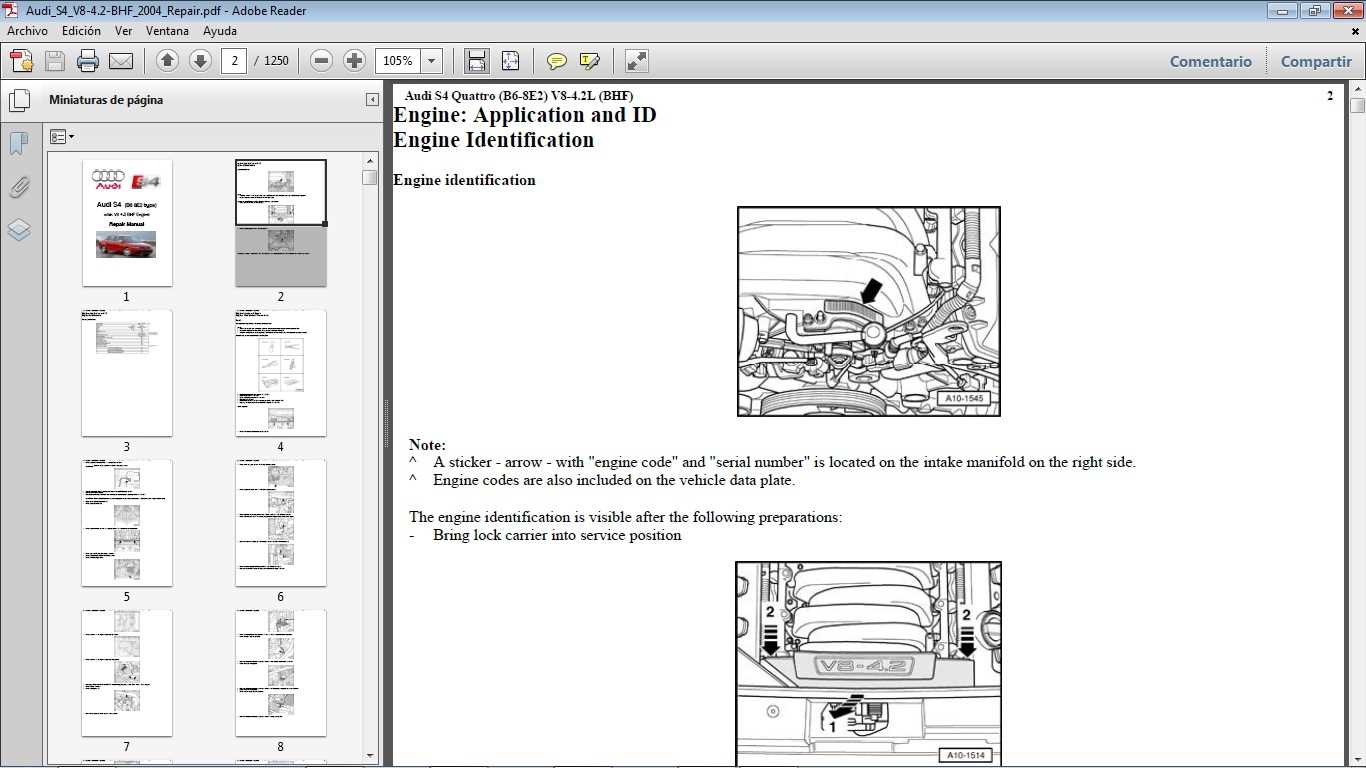Viewport: 1366px width, 768px height.
Task: Click the zoom in plus icon
Action: coord(354,61)
